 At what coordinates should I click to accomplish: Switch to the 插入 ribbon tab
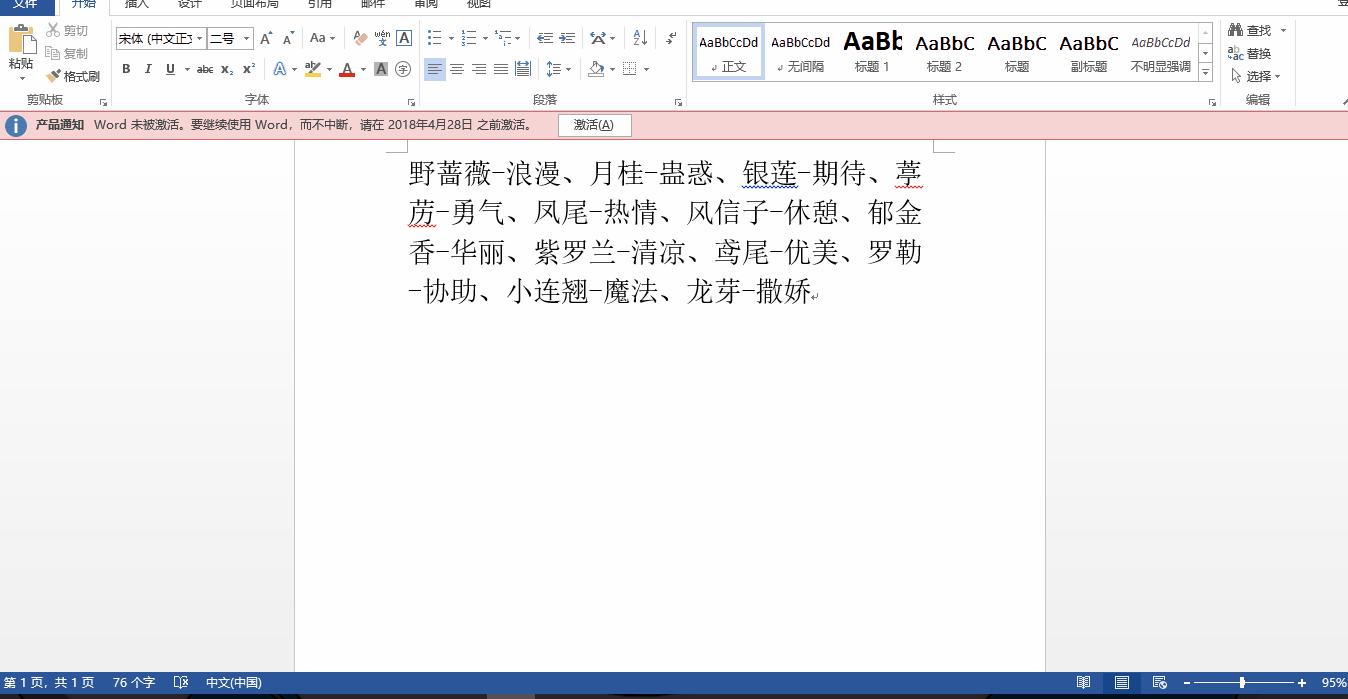[x=136, y=5]
